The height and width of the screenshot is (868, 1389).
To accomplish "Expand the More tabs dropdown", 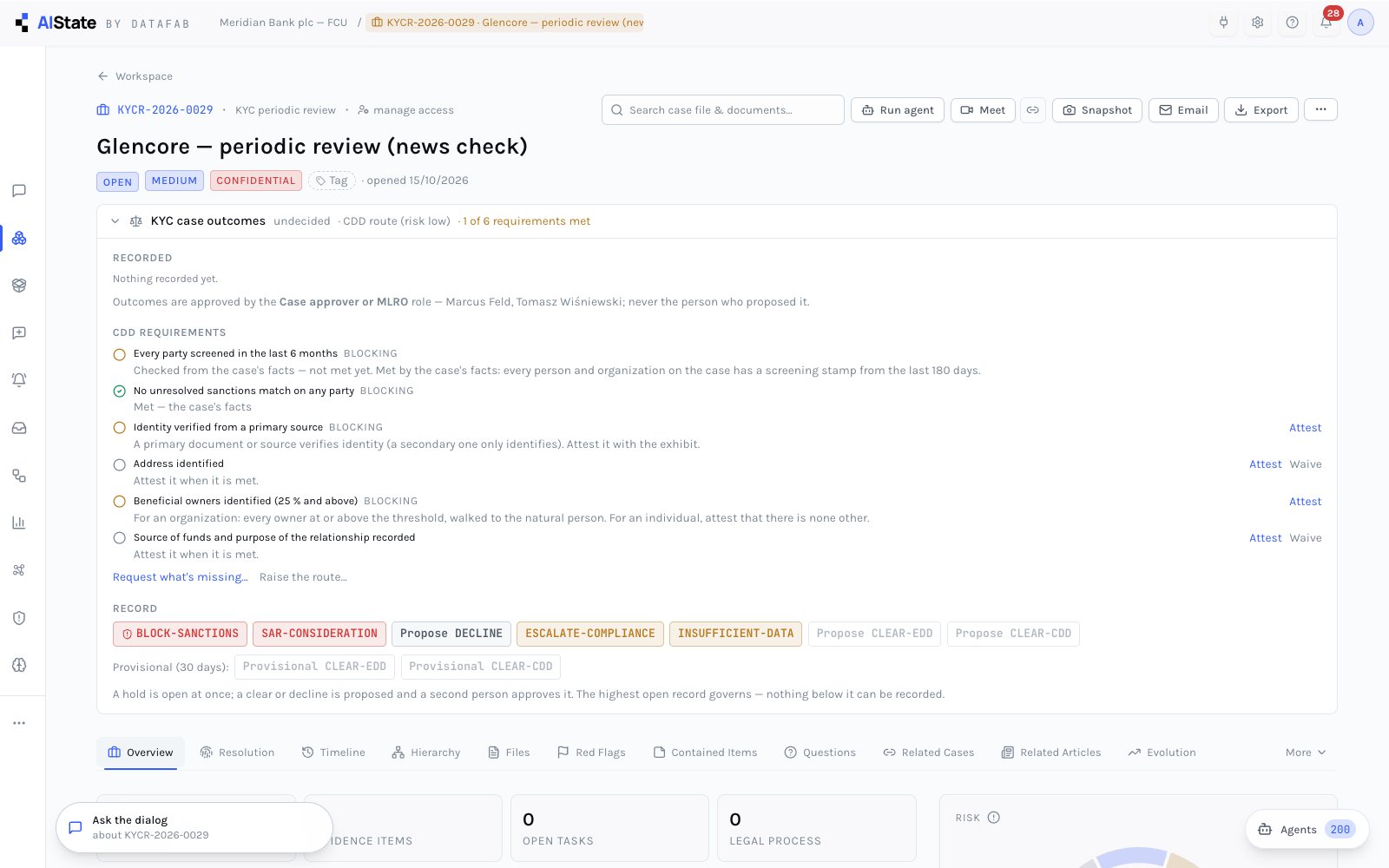I will [x=1306, y=753].
